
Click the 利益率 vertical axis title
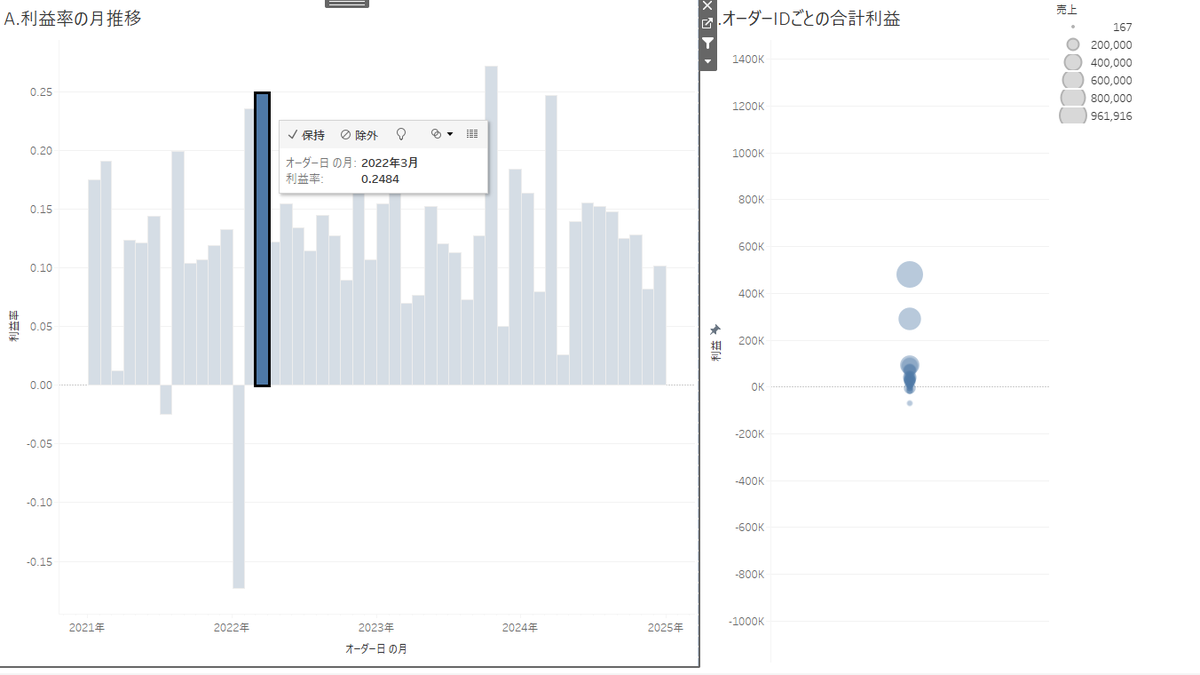tap(13, 326)
